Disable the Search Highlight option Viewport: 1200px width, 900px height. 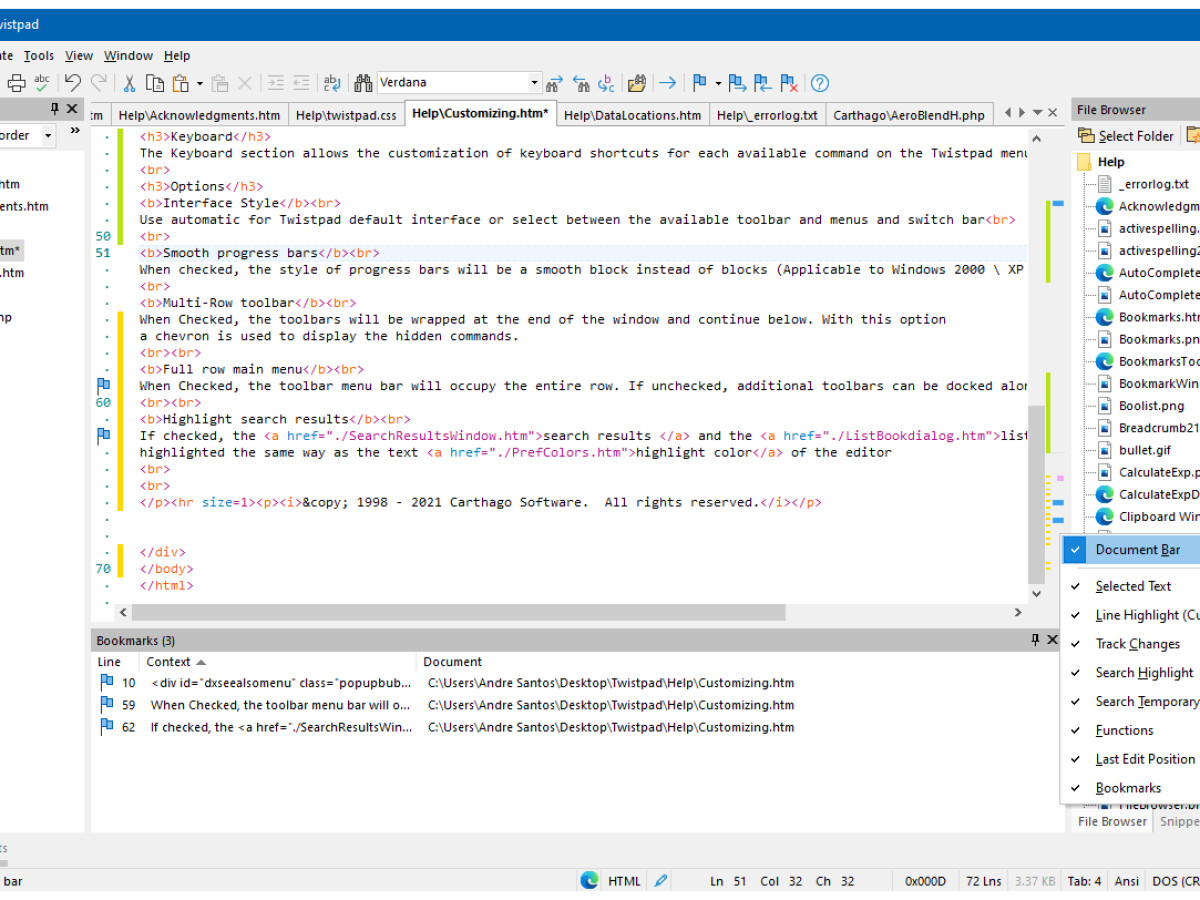(1143, 673)
